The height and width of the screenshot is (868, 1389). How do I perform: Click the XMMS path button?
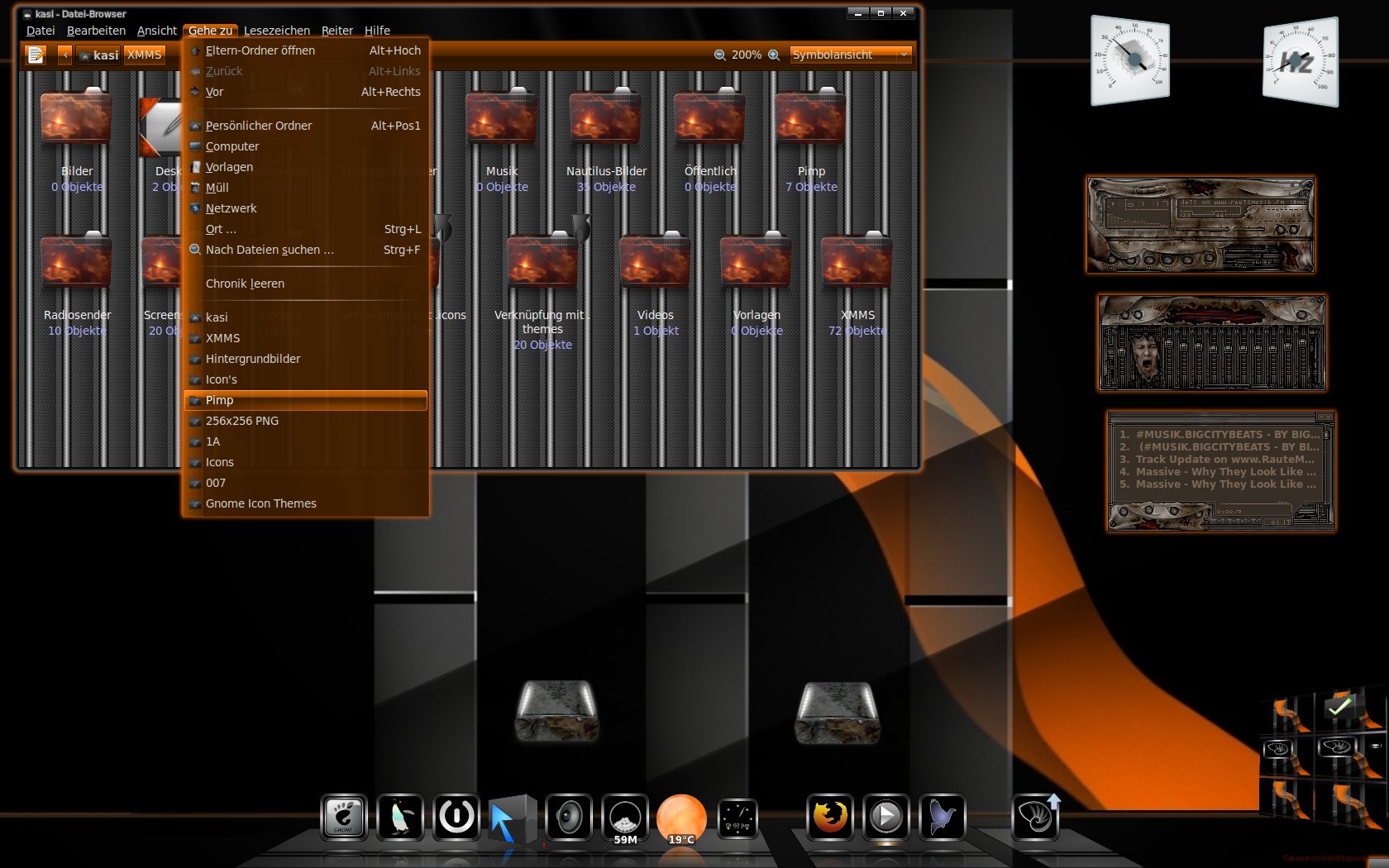pyautogui.click(x=145, y=55)
